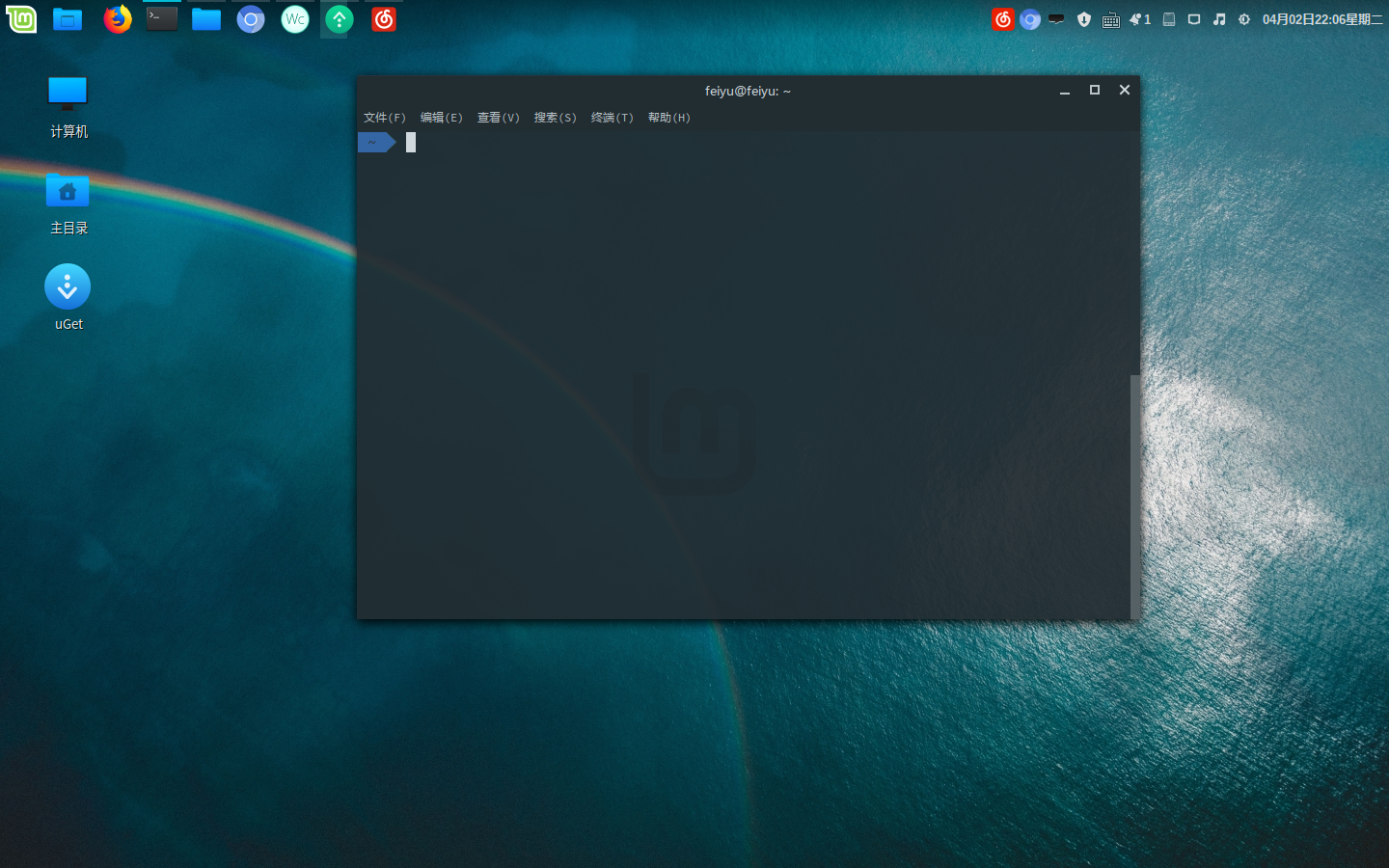Open the sound music note applet
Screen dimensions: 1389x868
1219,19
